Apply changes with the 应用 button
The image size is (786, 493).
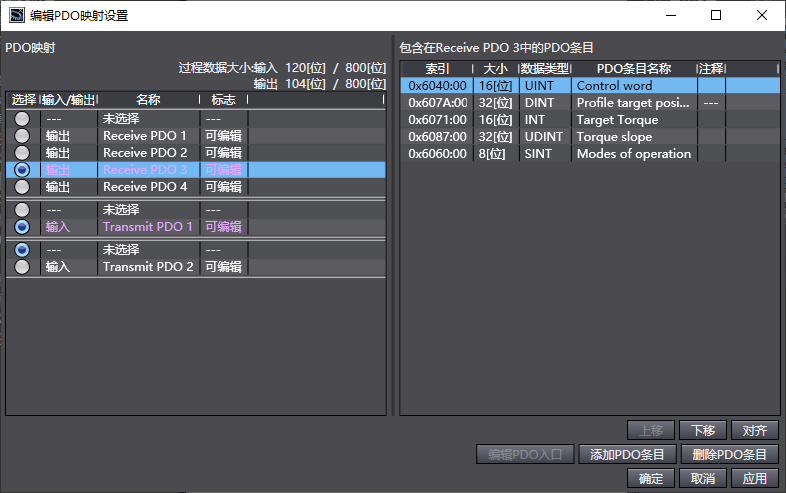pos(755,478)
